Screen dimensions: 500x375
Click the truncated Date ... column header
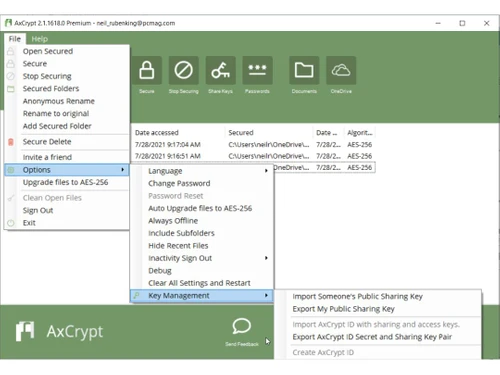click(329, 133)
